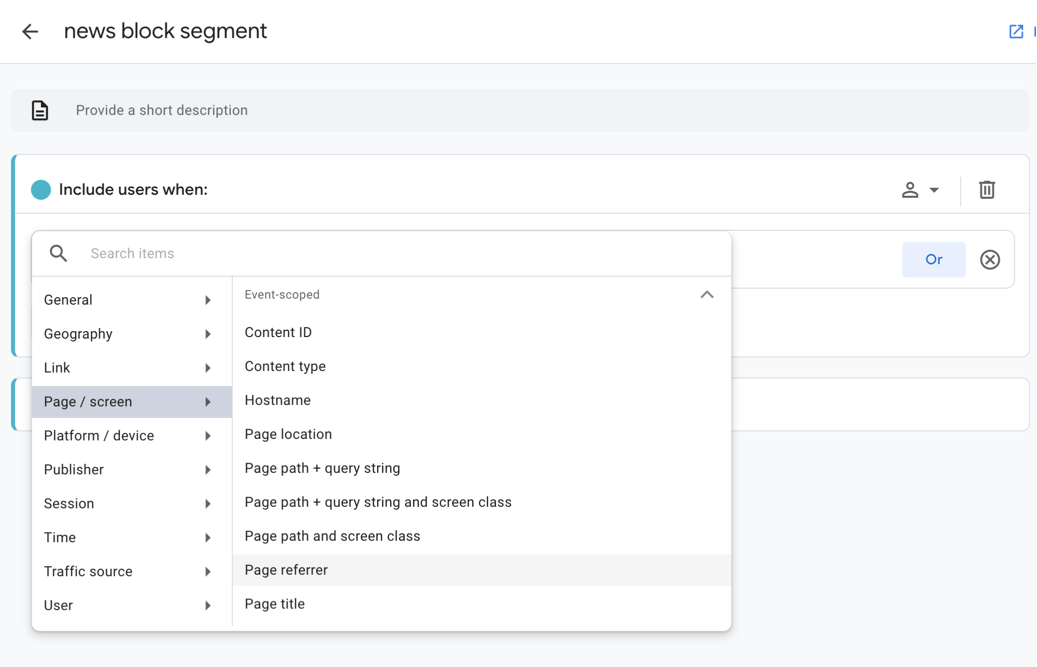Image resolution: width=1037 pixels, height=667 pixels.
Task: Open the Link category
Action: (x=132, y=368)
